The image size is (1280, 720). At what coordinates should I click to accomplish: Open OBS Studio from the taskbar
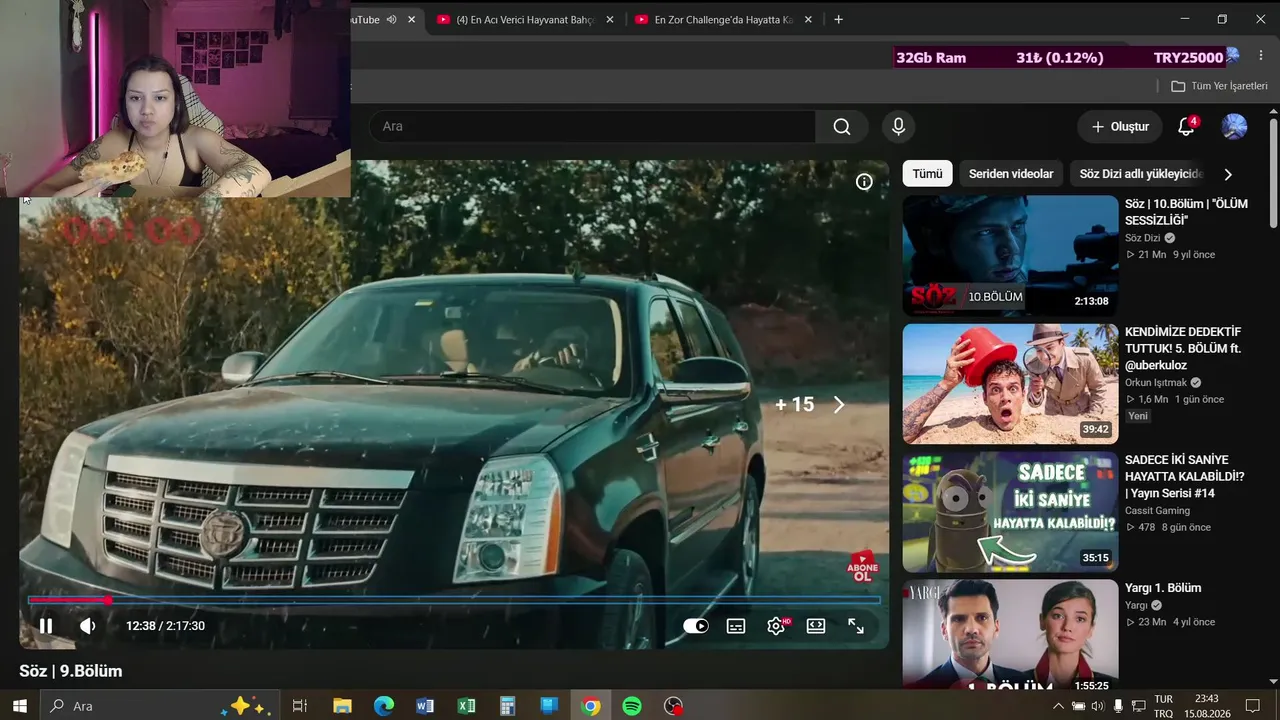click(674, 706)
